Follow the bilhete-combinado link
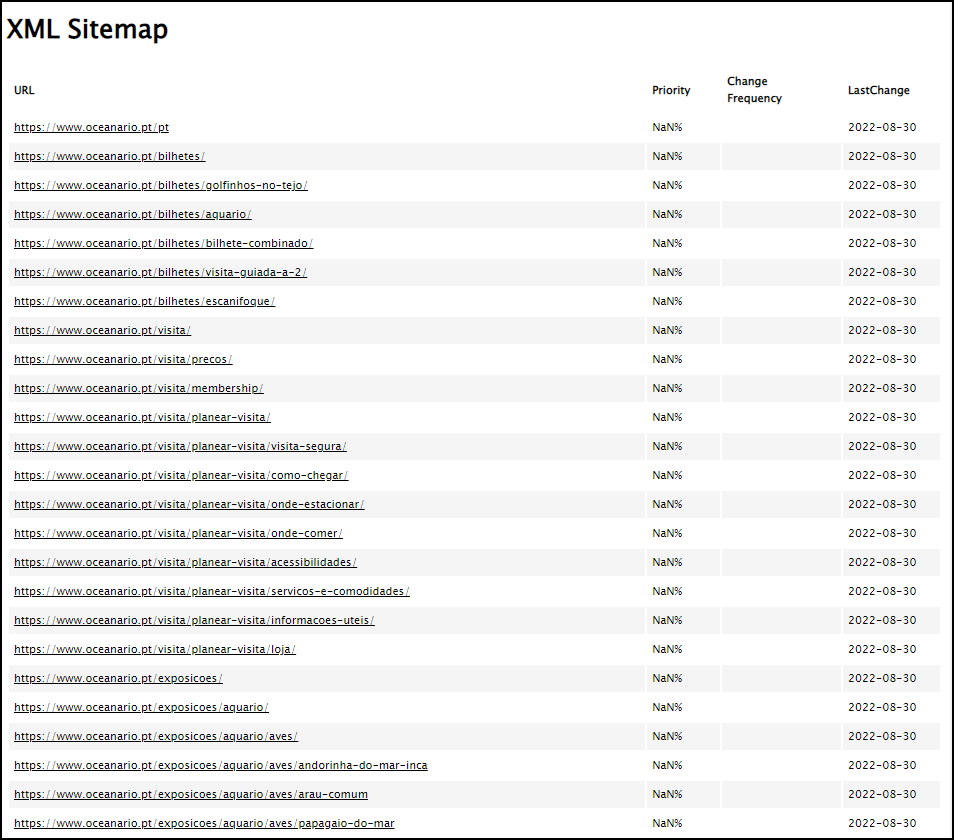The width and height of the screenshot is (954, 840). point(164,243)
